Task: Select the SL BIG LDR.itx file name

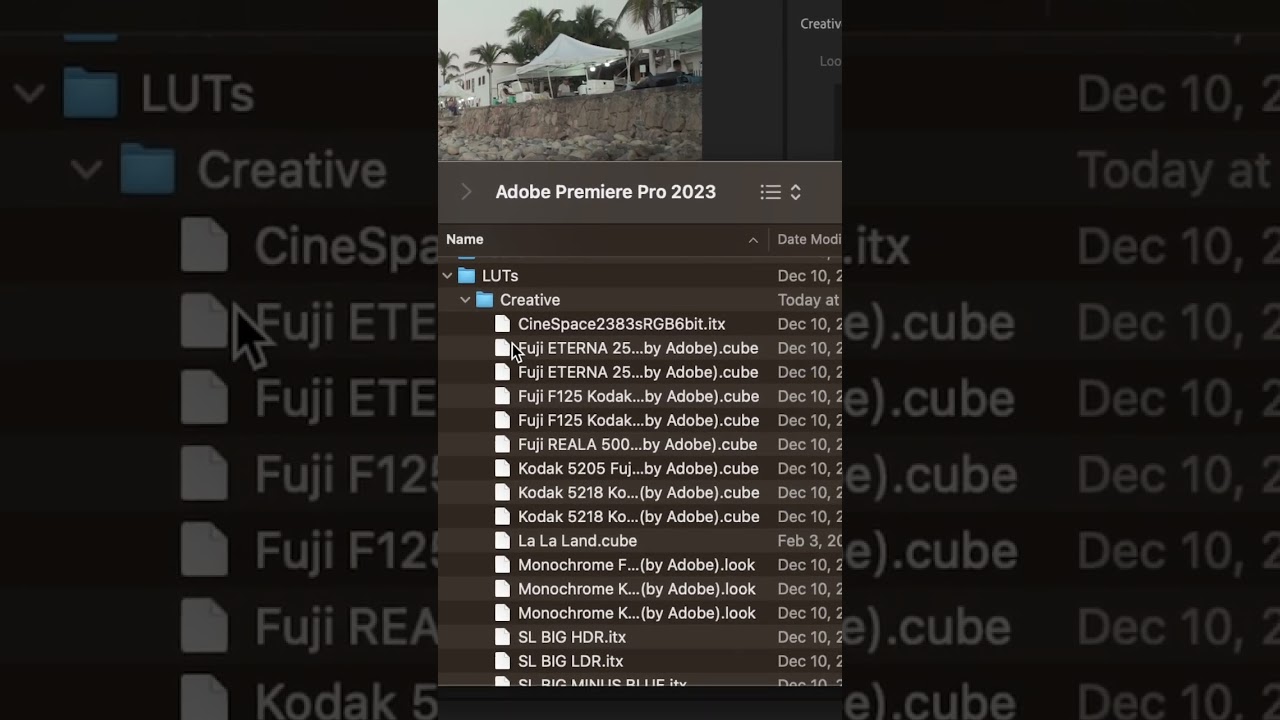Action: (571, 661)
